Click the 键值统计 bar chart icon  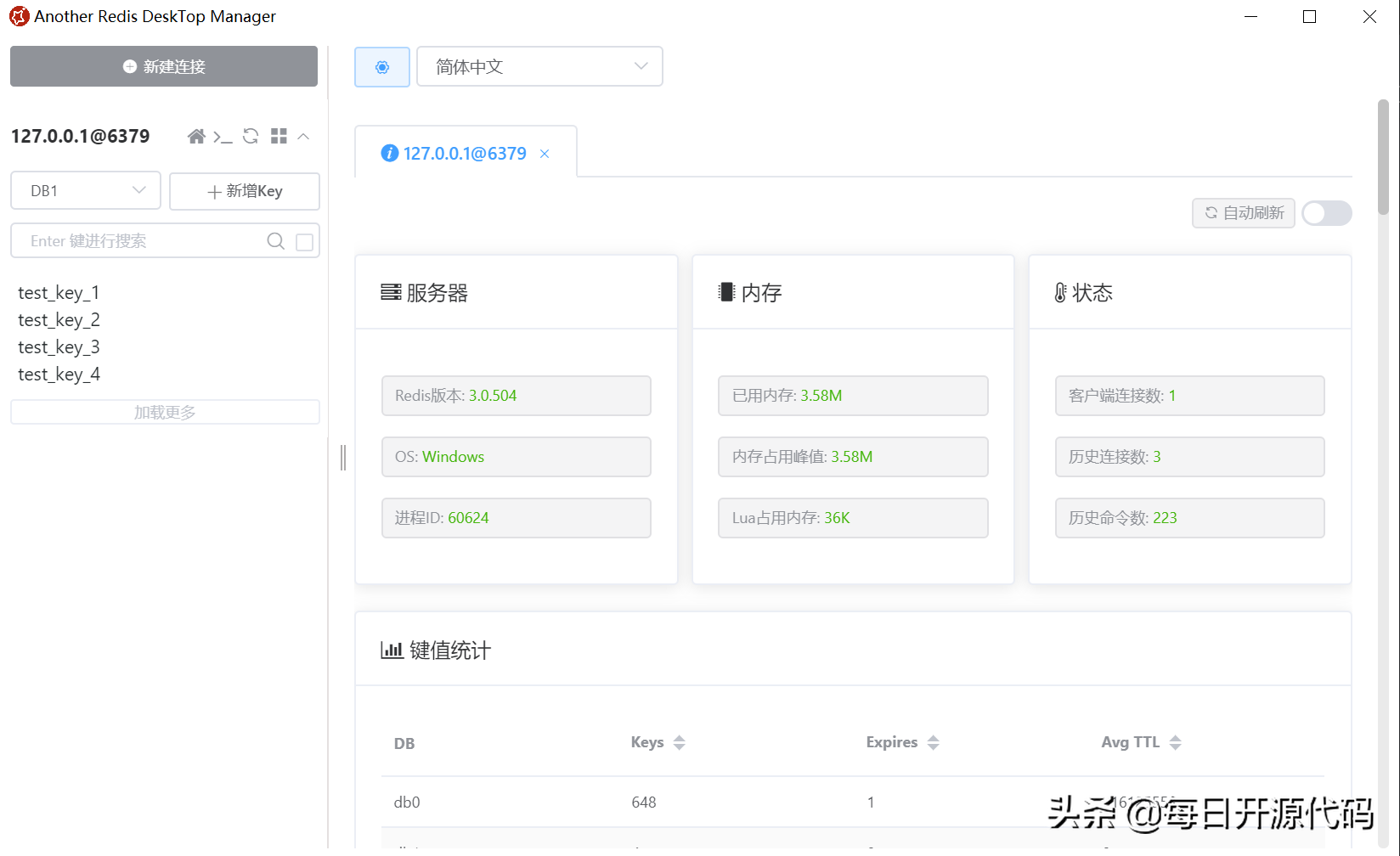point(392,650)
